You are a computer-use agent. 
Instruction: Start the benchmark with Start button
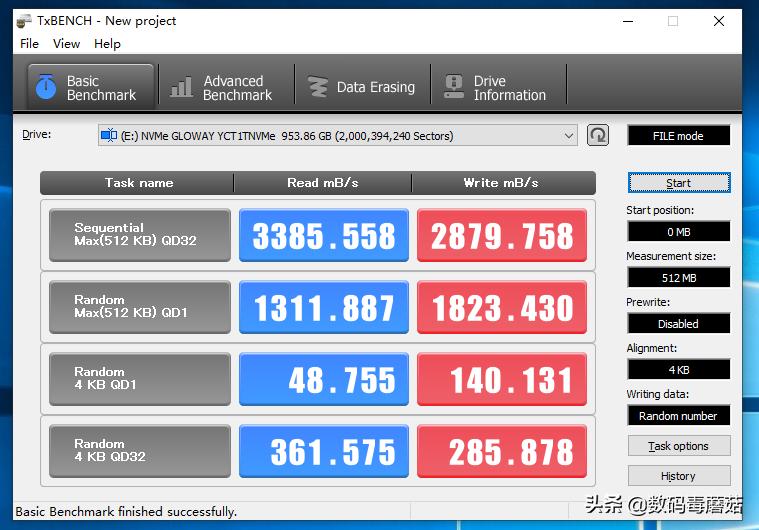pyautogui.click(x=678, y=183)
